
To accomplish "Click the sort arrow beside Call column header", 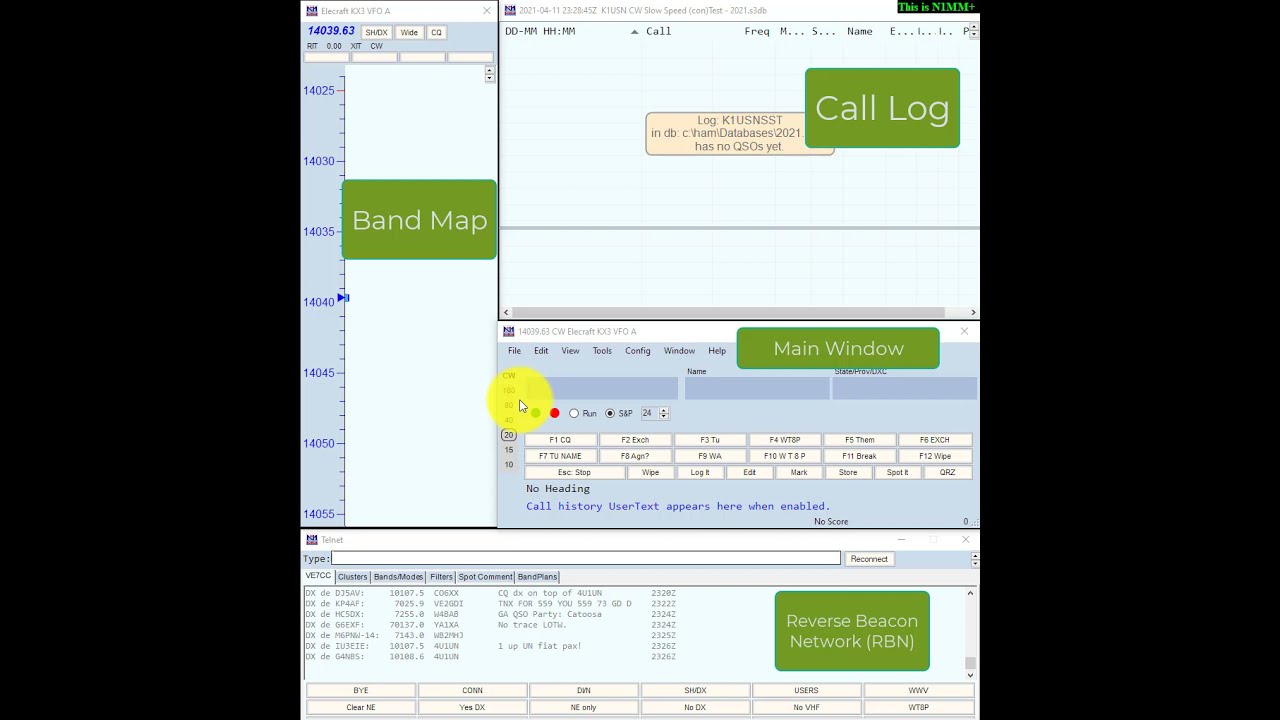I will point(634,31).
